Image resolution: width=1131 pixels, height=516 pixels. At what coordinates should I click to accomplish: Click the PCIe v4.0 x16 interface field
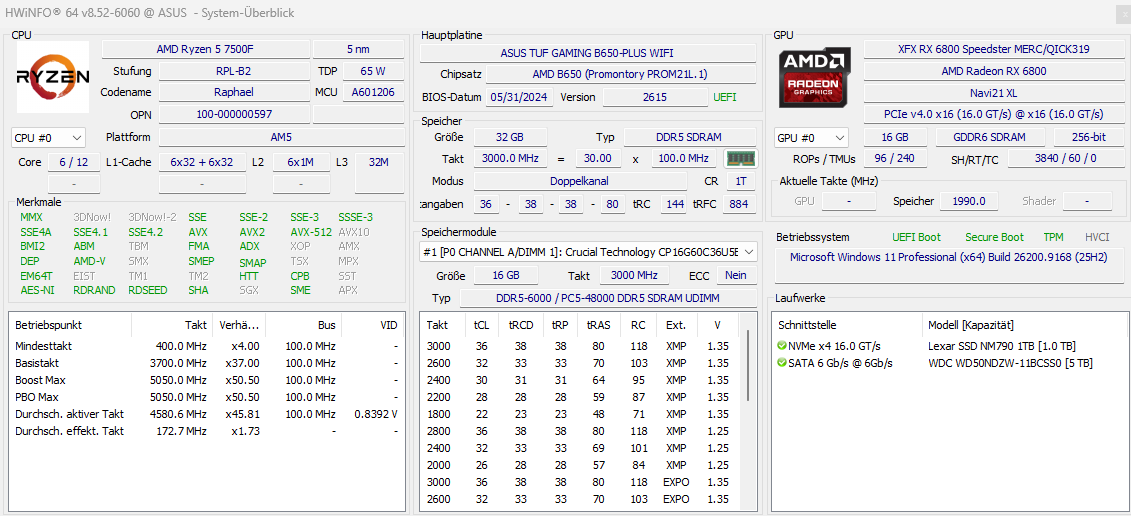(x=993, y=114)
